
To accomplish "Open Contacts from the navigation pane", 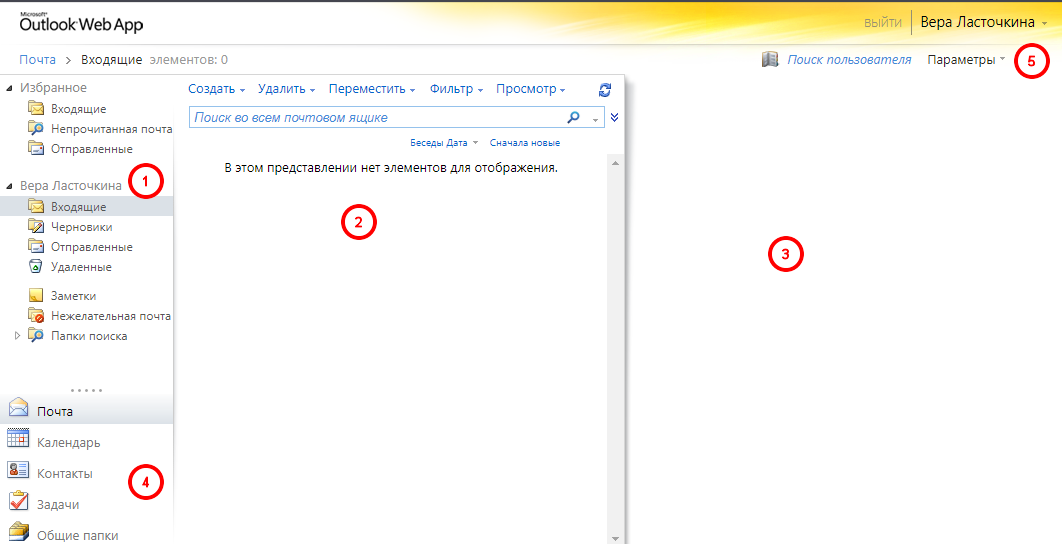I will (x=64, y=473).
